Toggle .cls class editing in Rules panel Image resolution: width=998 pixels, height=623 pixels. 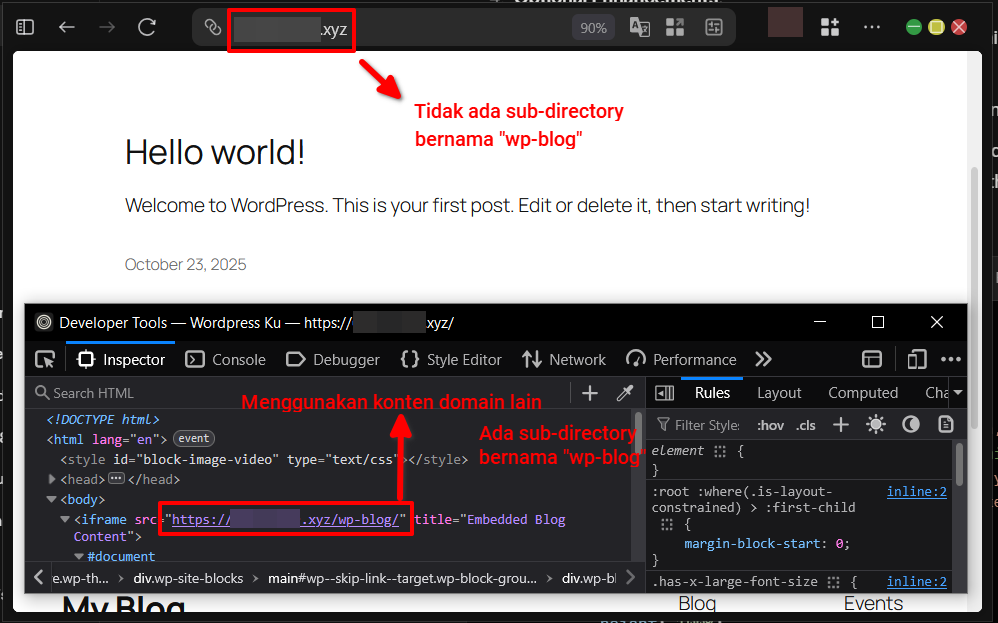(806, 424)
